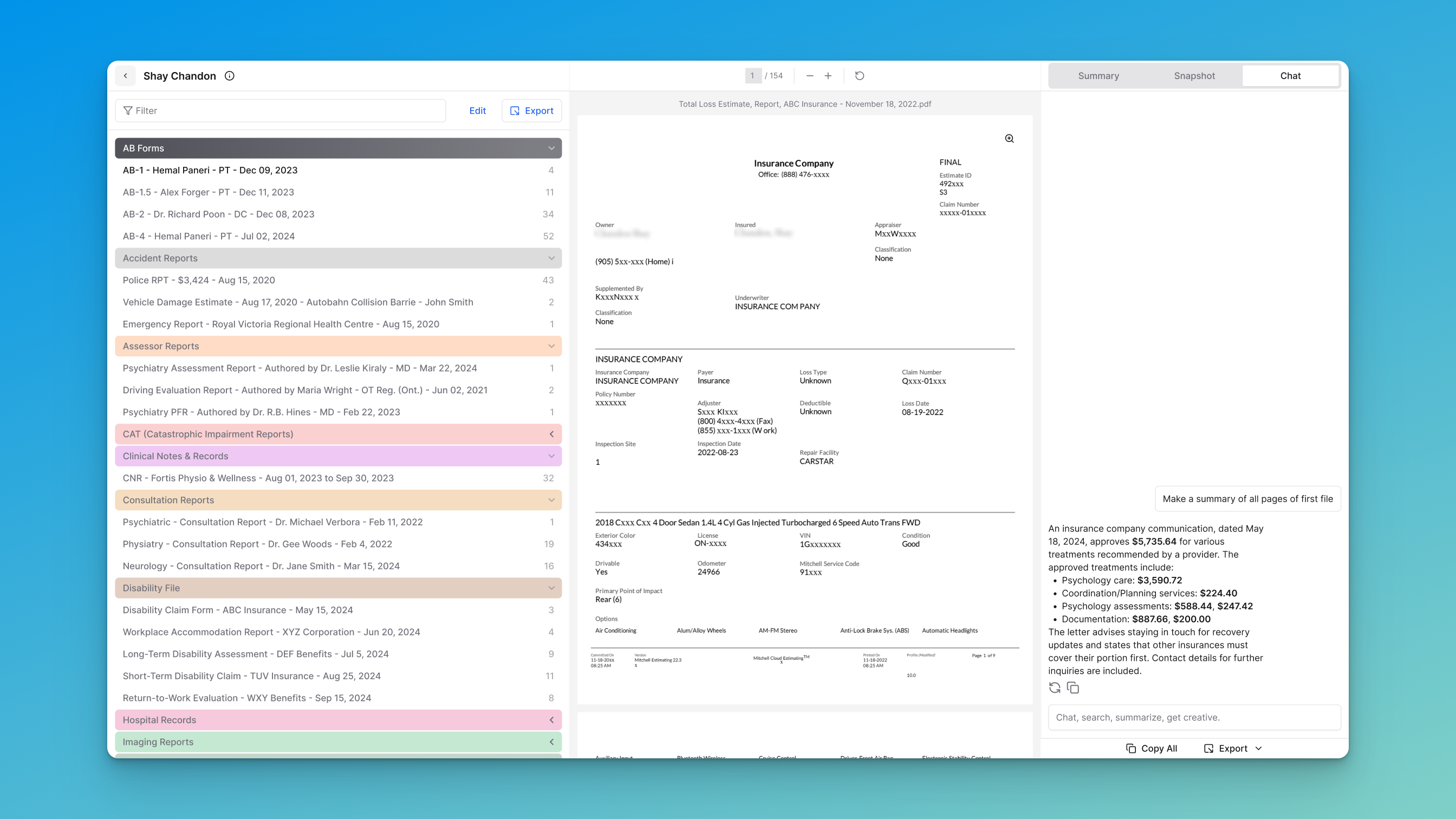
Task: Click the rotate page icon
Action: 860,76
